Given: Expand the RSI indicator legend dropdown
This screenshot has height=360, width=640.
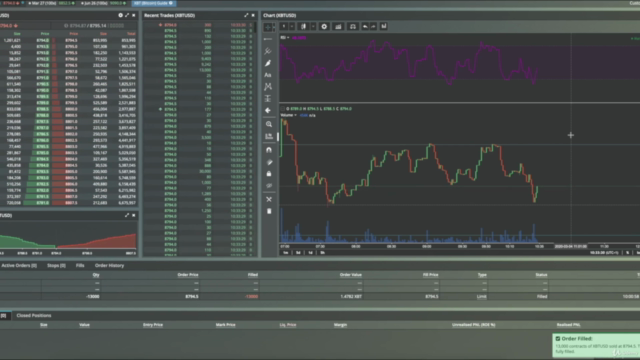Looking at the screenshot, I should [288, 38].
